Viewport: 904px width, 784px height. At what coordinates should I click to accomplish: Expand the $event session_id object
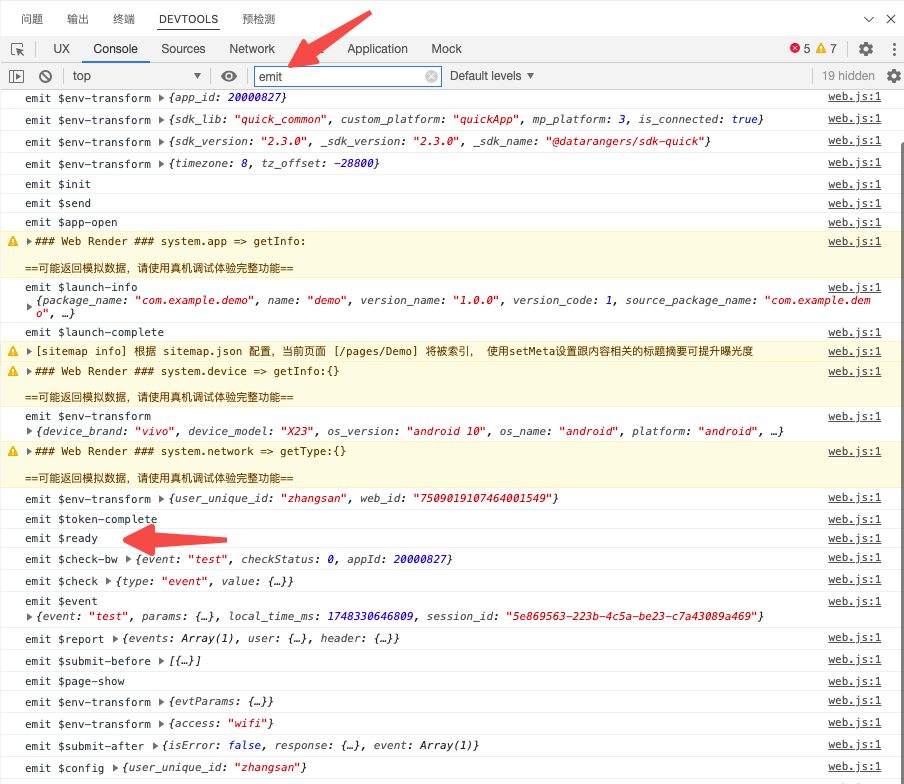(x=29, y=617)
